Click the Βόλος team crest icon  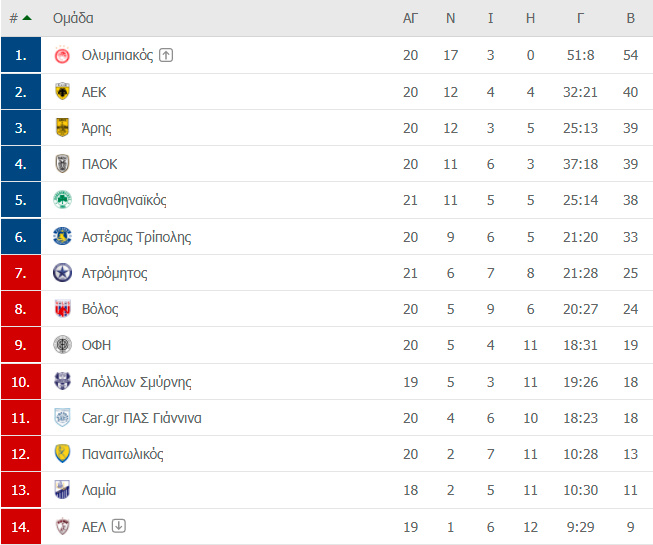(62, 309)
